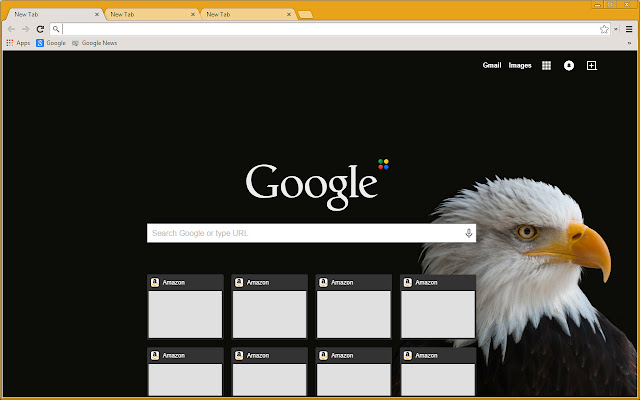Expand the bookmarks bar overflow chevron

[x=629, y=43]
